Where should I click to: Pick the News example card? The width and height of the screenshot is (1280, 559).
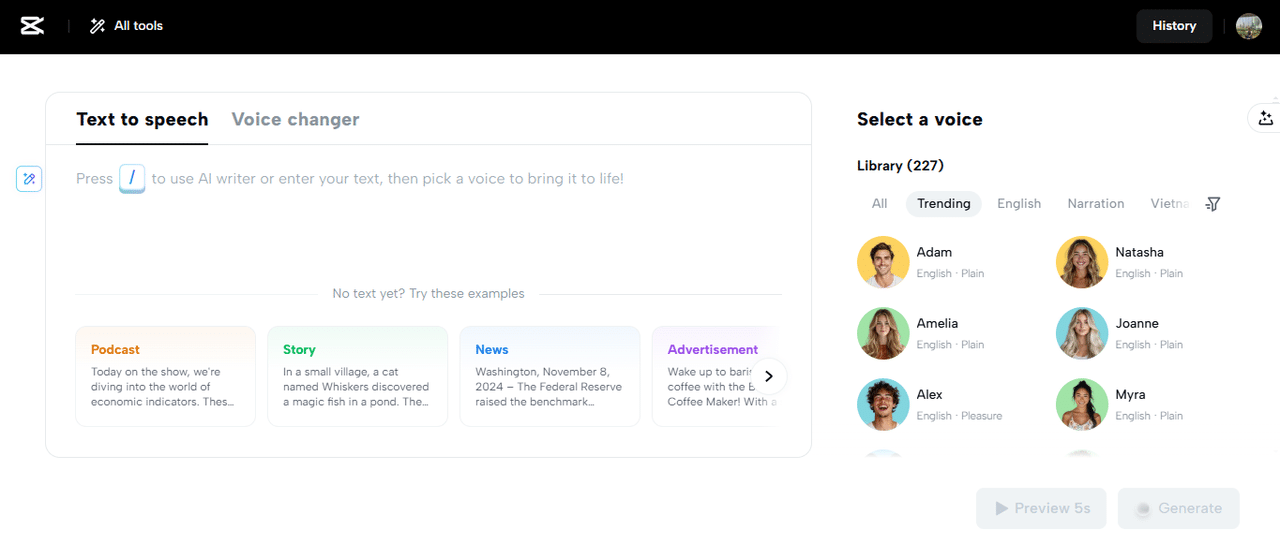click(x=549, y=376)
